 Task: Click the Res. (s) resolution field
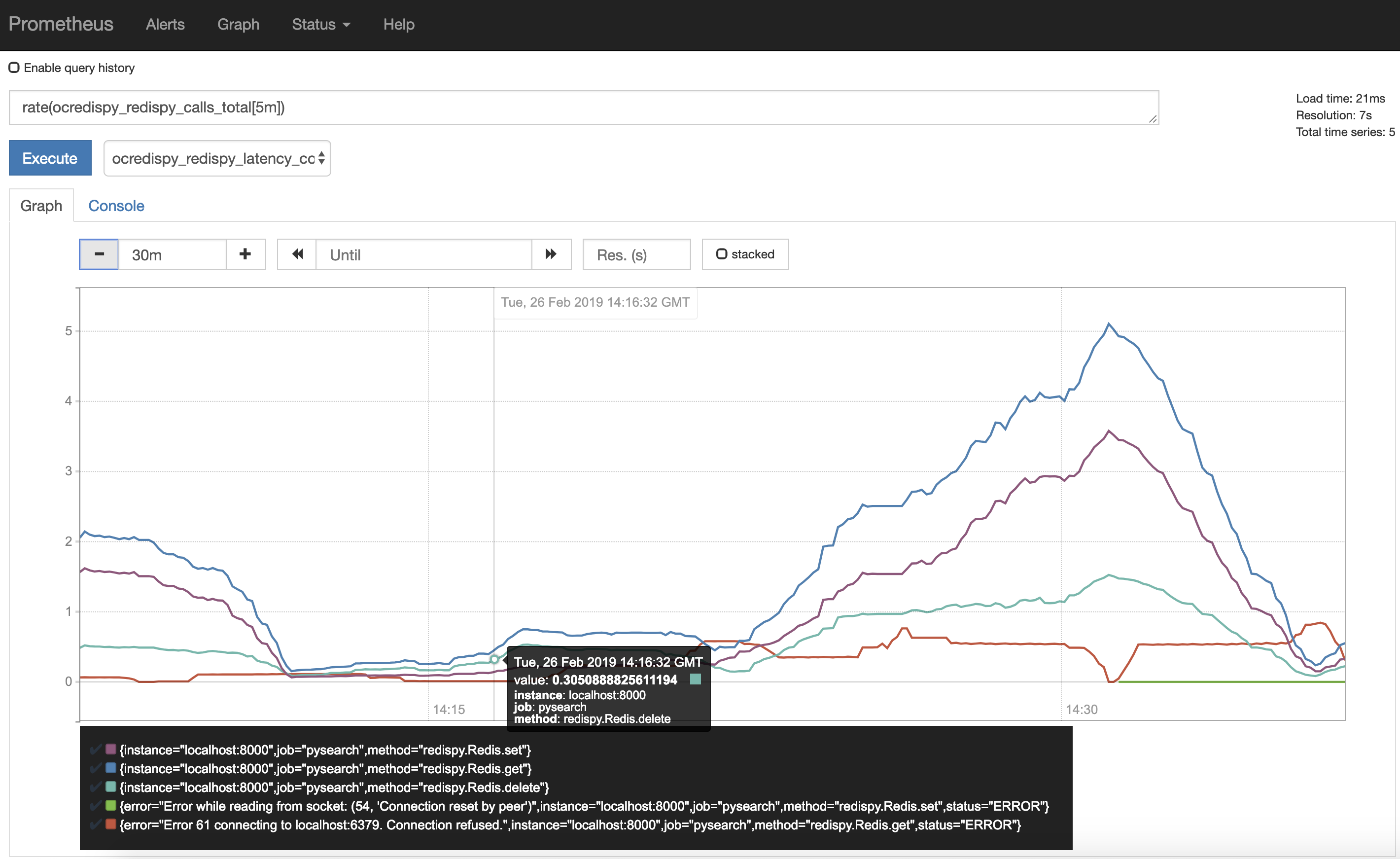pyautogui.click(x=636, y=254)
